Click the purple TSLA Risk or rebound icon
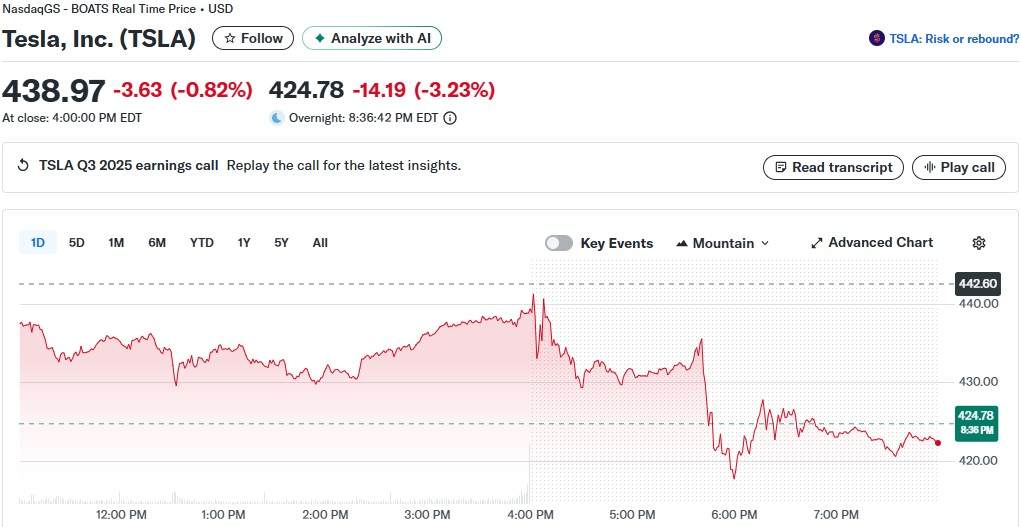The height and width of the screenshot is (527, 1021). (x=877, y=39)
